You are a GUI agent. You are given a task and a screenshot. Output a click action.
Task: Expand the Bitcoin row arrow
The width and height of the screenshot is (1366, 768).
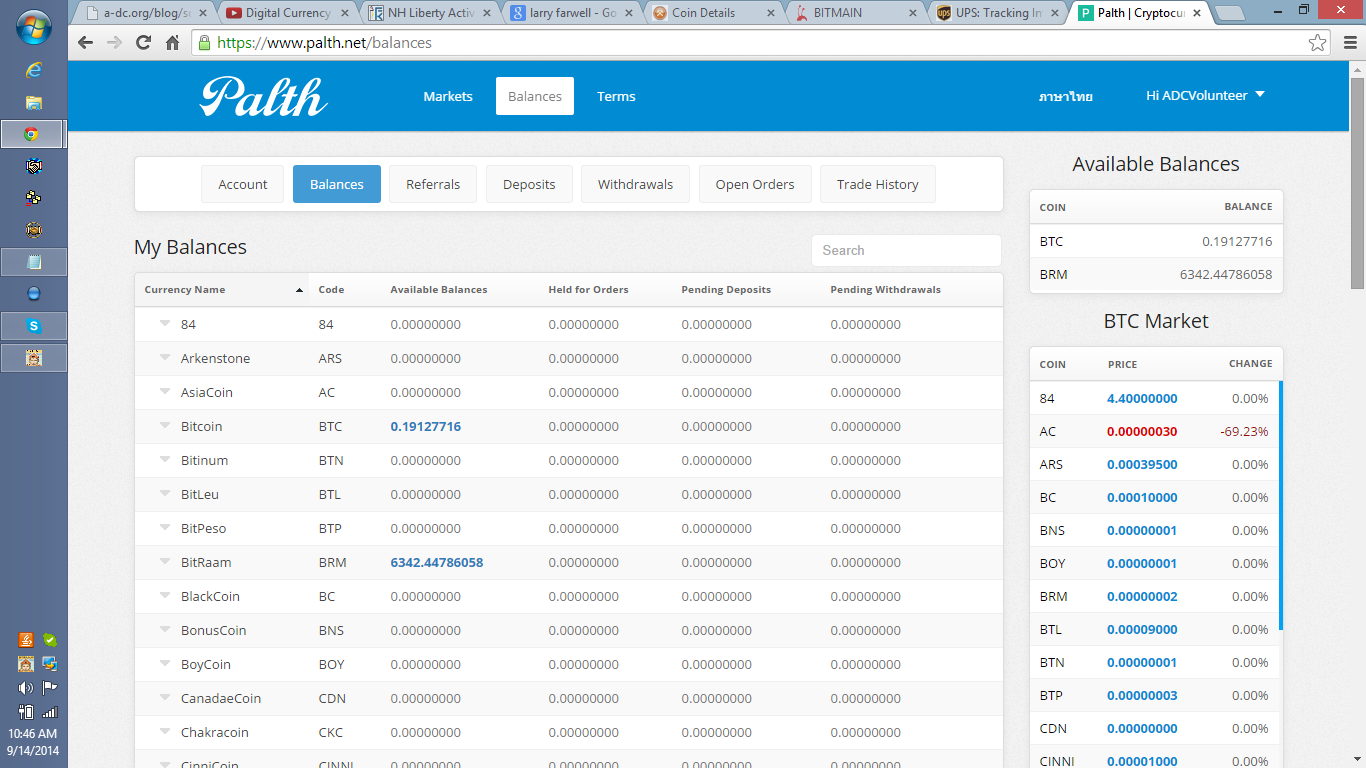[x=165, y=426]
